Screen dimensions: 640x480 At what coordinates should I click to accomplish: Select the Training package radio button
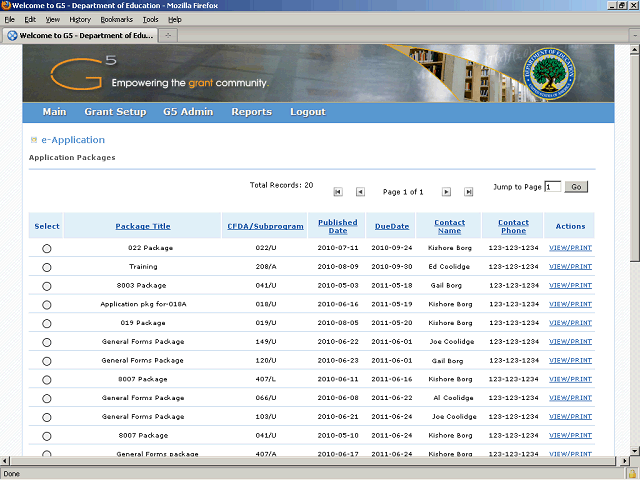47,267
